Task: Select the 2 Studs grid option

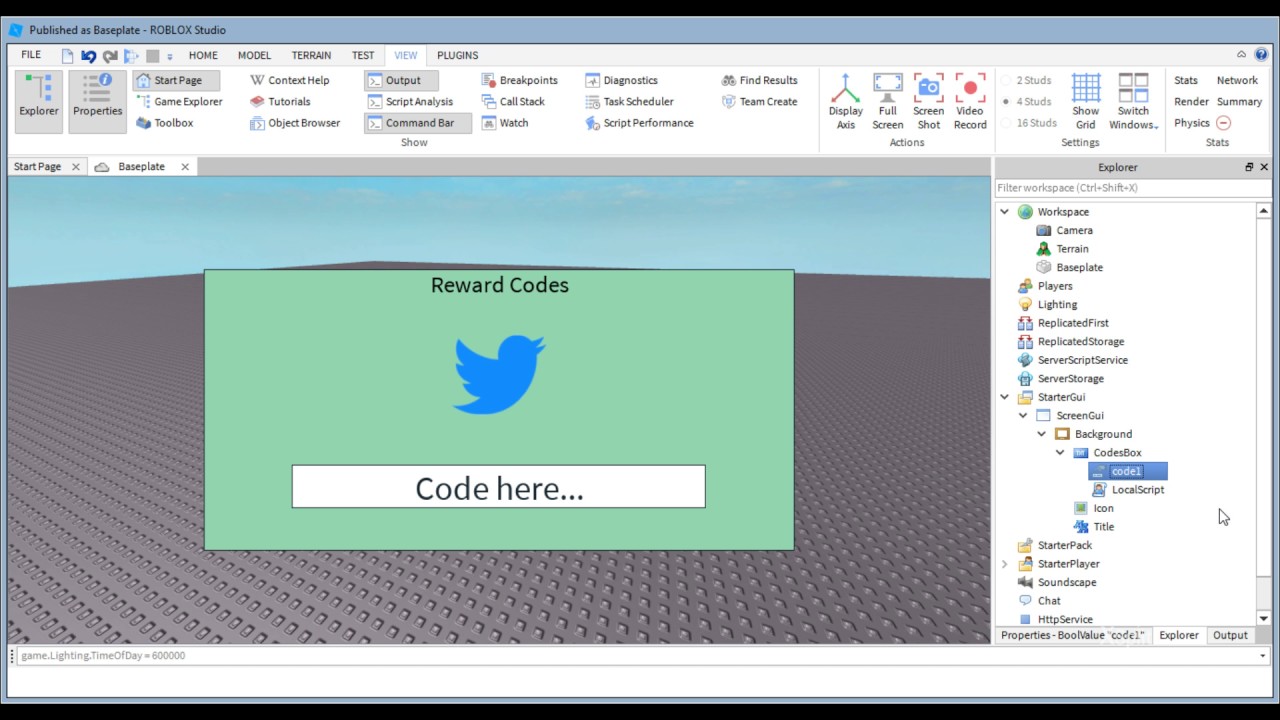Action: click(x=1027, y=80)
